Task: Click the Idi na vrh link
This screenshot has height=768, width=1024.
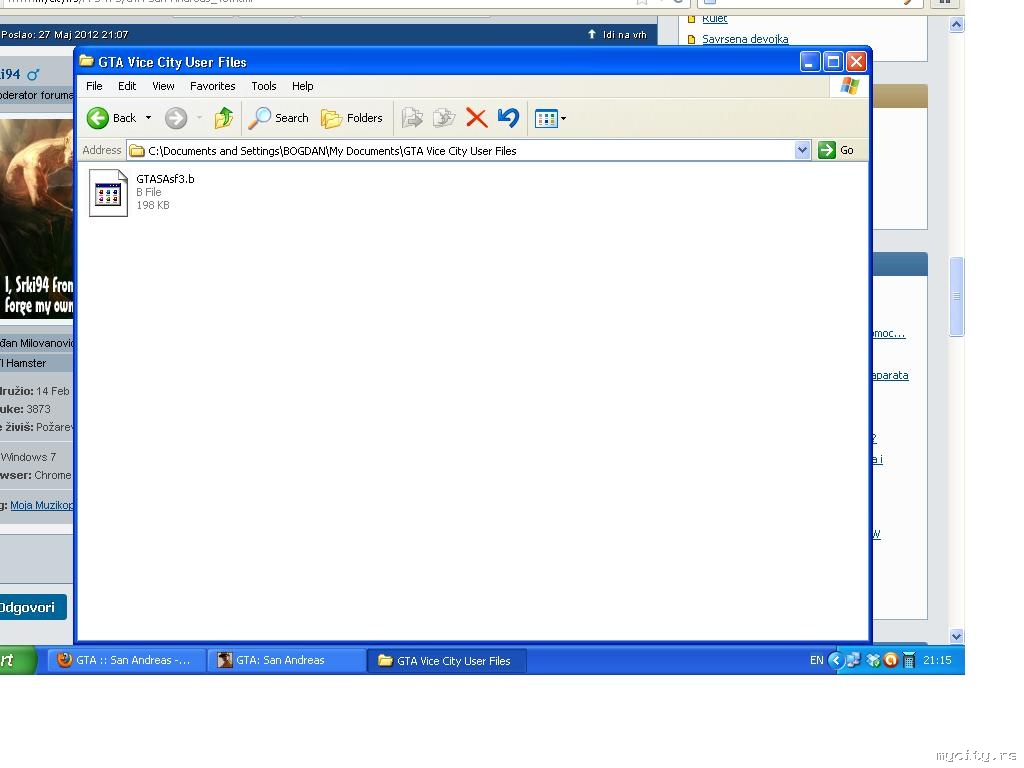Action: point(617,35)
